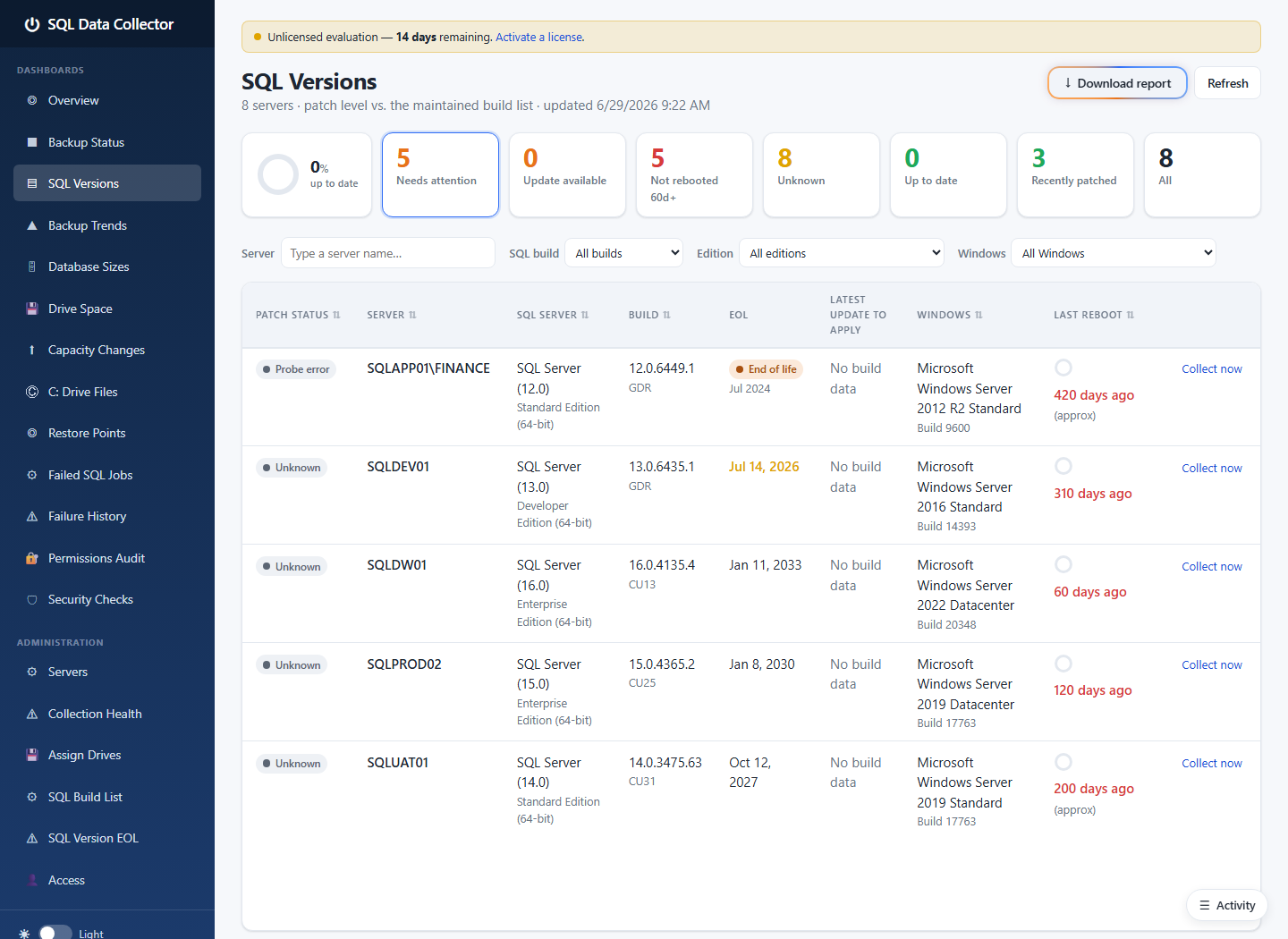Select the Recently patched filter card
Viewport: 1288px width, 939px height.
[x=1075, y=174]
